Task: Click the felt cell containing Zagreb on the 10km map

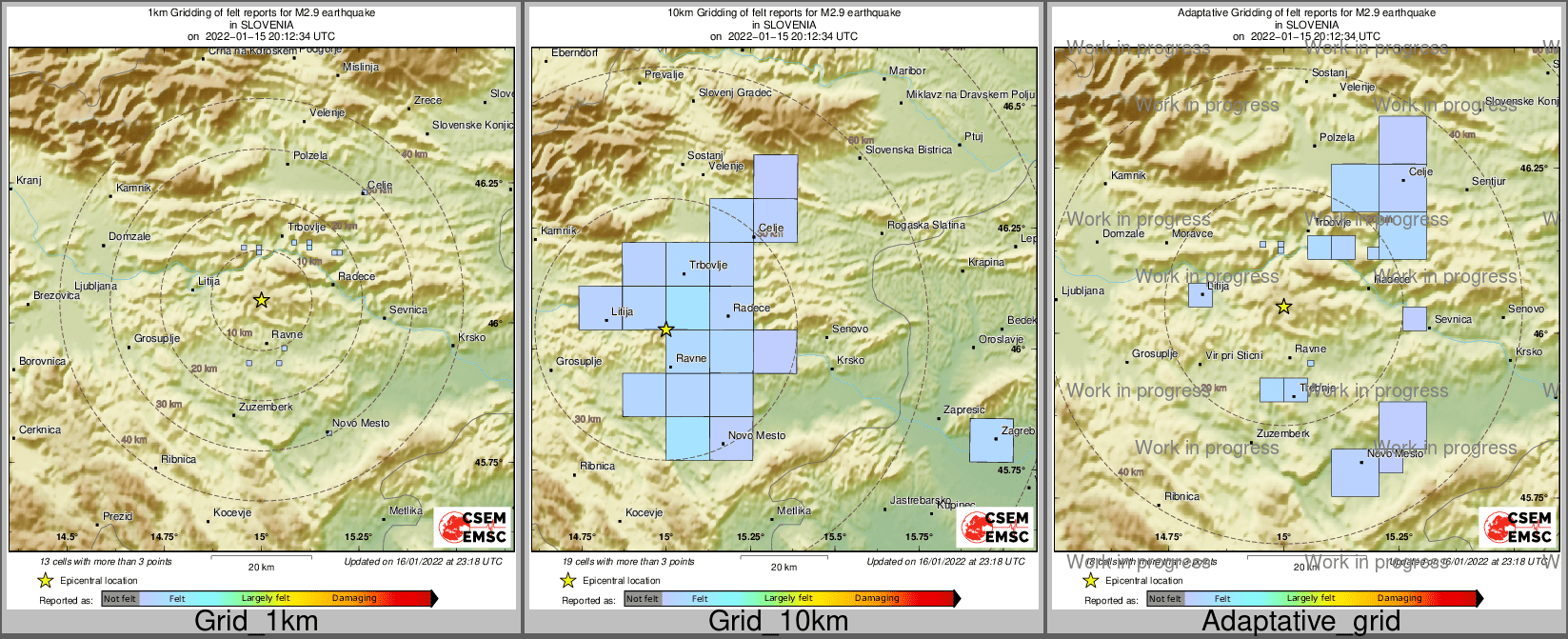Action: [x=991, y=440]
